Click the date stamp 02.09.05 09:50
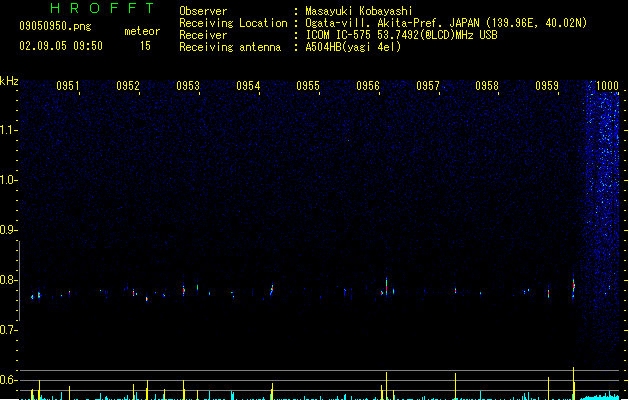This screenshot has height=400, width=629. click(x=61, y=46)
